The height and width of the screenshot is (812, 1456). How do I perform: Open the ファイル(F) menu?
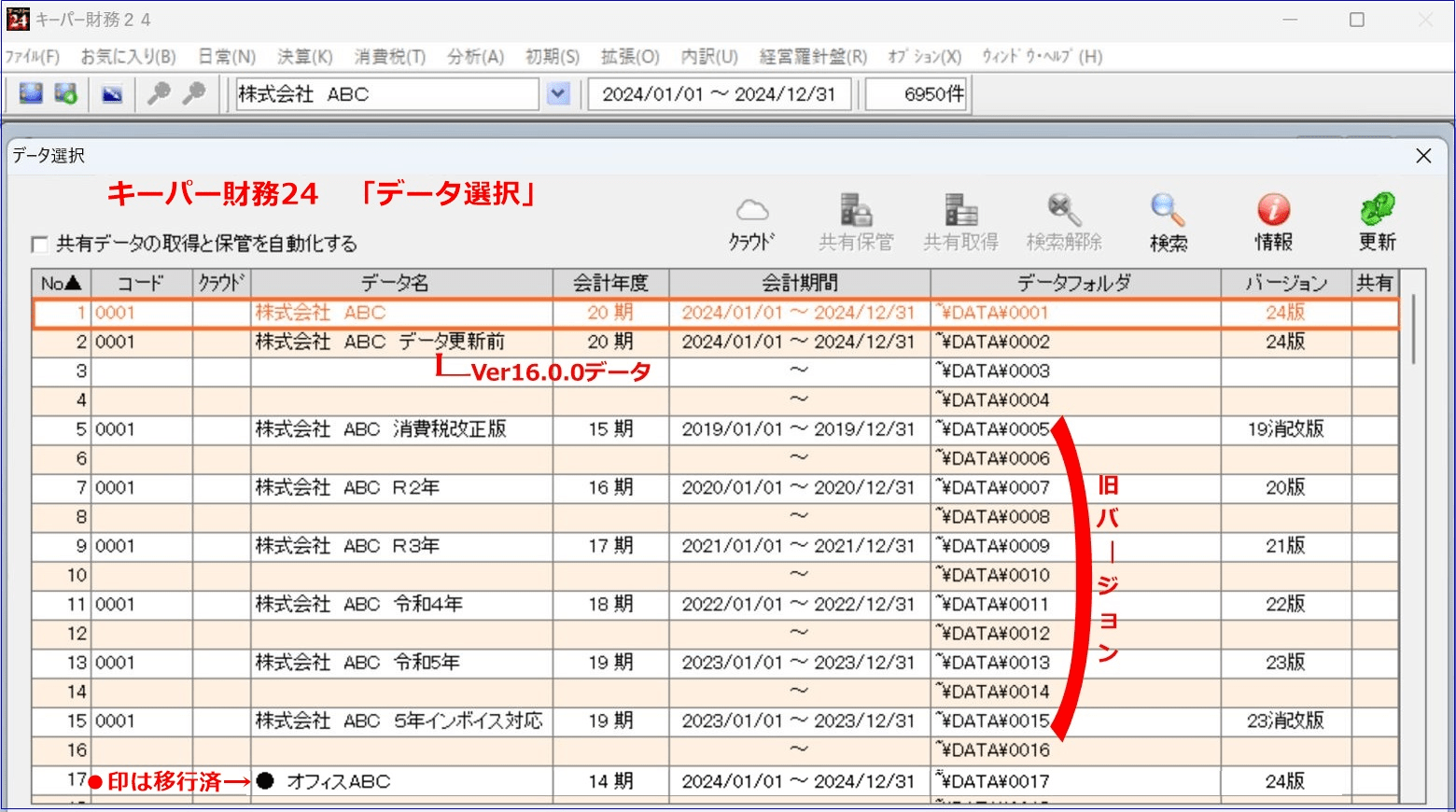pyautogui.click(x=32, y=57)
